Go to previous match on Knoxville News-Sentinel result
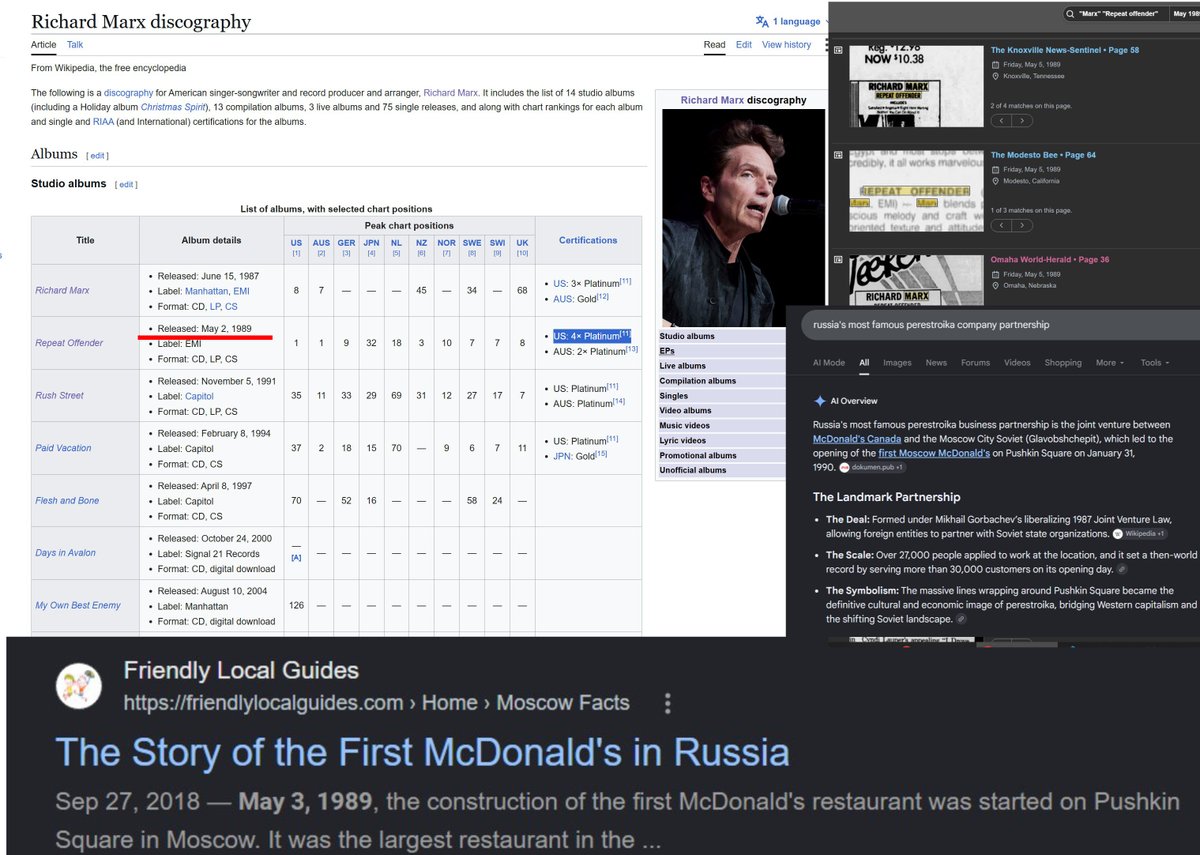Viewport: 1200px width, 855px height. [x=1001, y=120]
